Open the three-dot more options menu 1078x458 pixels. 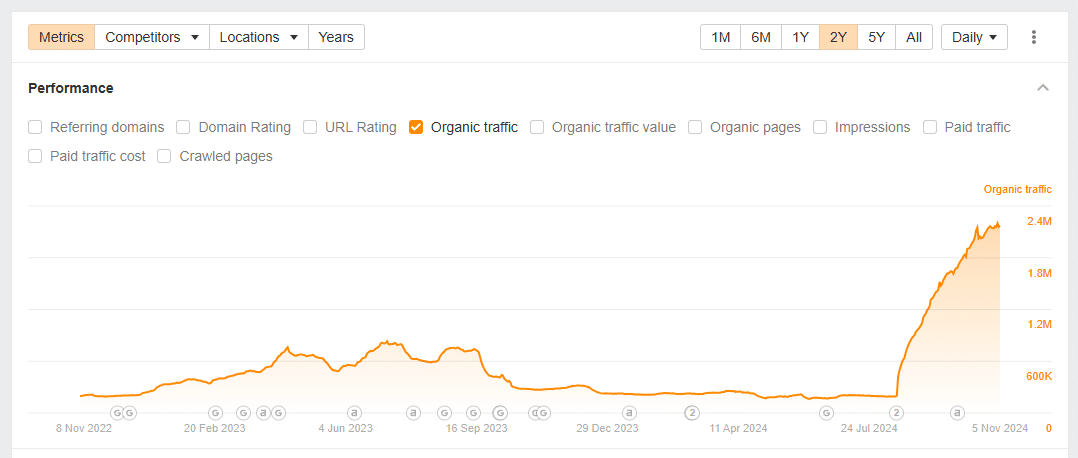tap(1034, 37)
